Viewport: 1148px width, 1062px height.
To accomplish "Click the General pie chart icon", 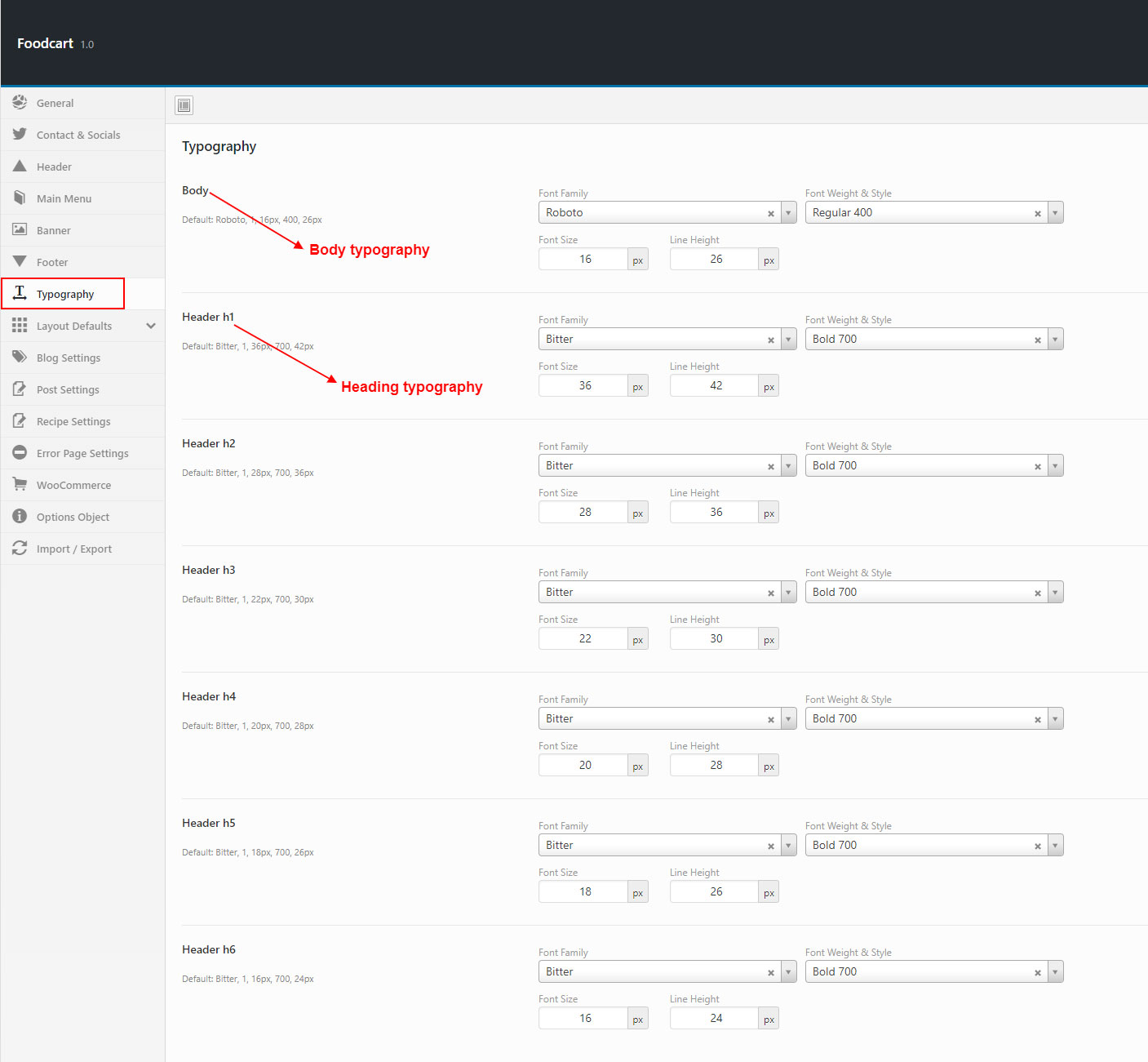I will point(20,103).
